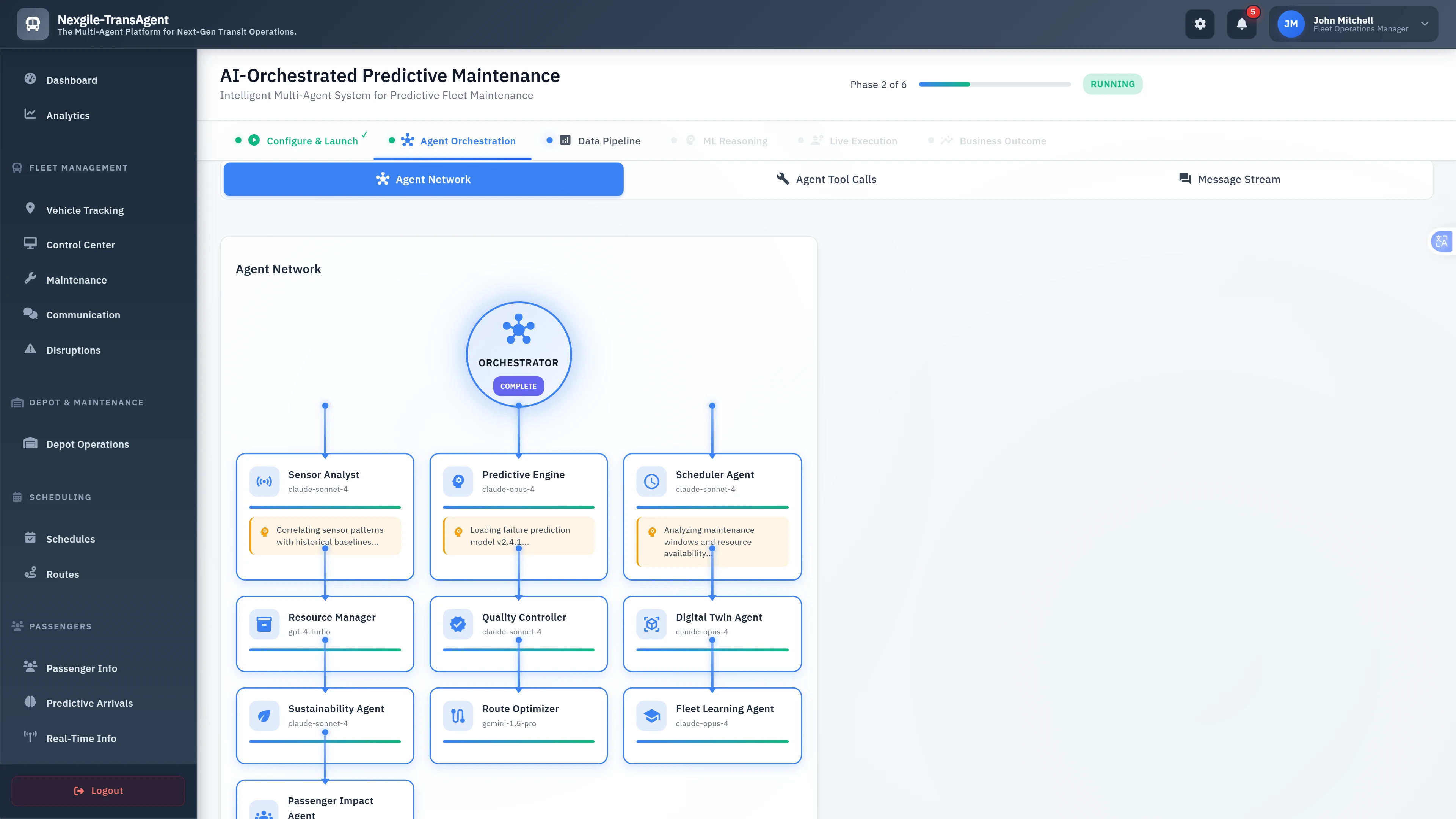Click the Phase 2 progress bar
Viewport: 1456px width, 819px height.
click(994, 84)
